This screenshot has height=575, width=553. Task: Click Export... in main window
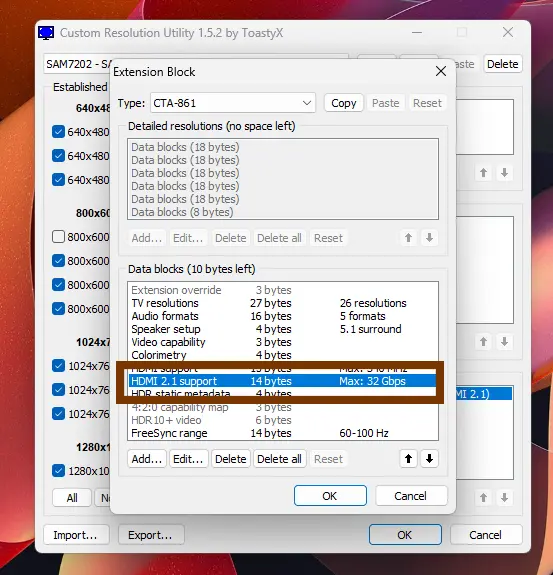[151, 535]
